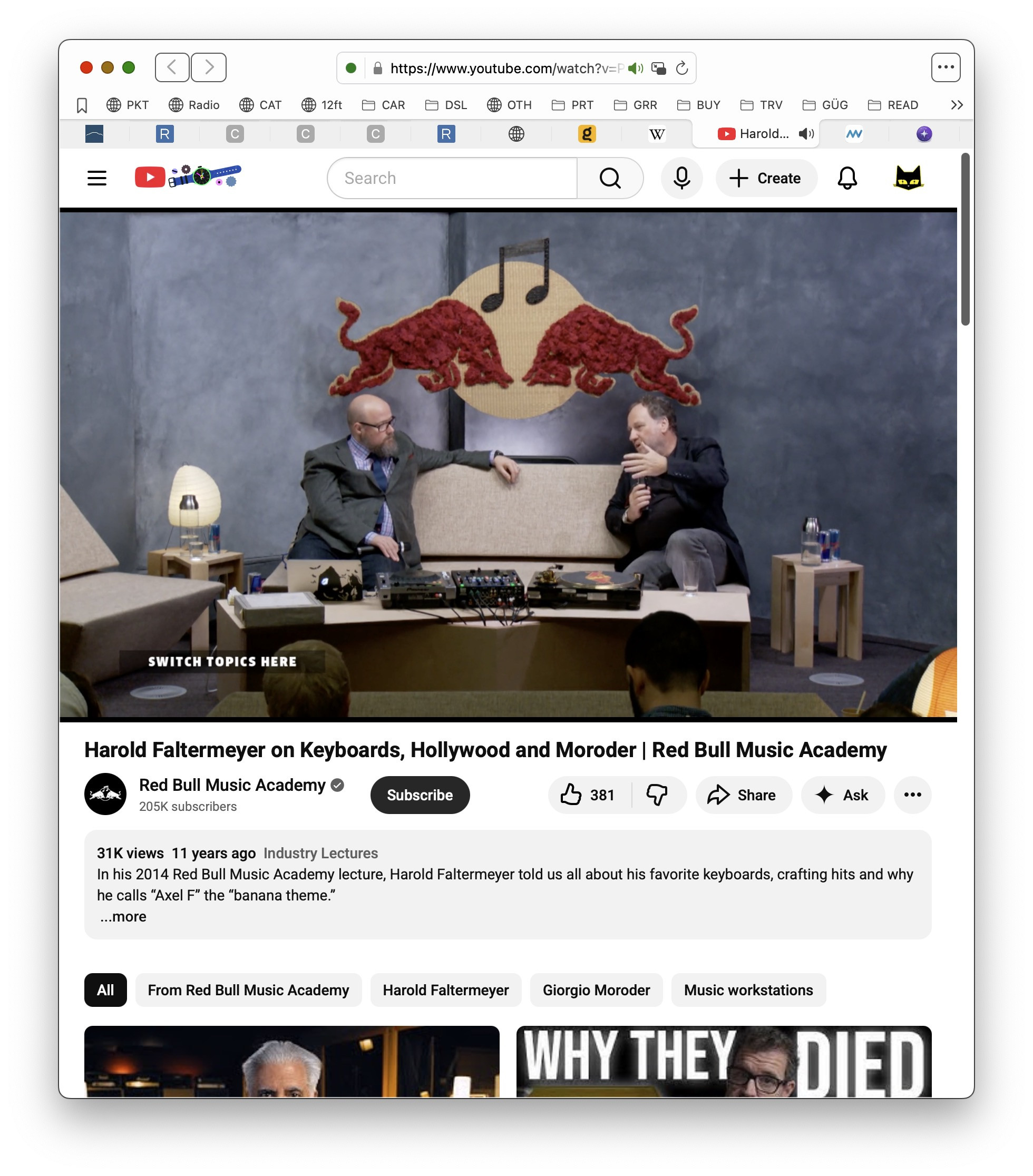The height and width of the screenshot is (1176, 1033).
Task: Expand the description with "...more"
Action: [x=123, y=917]
